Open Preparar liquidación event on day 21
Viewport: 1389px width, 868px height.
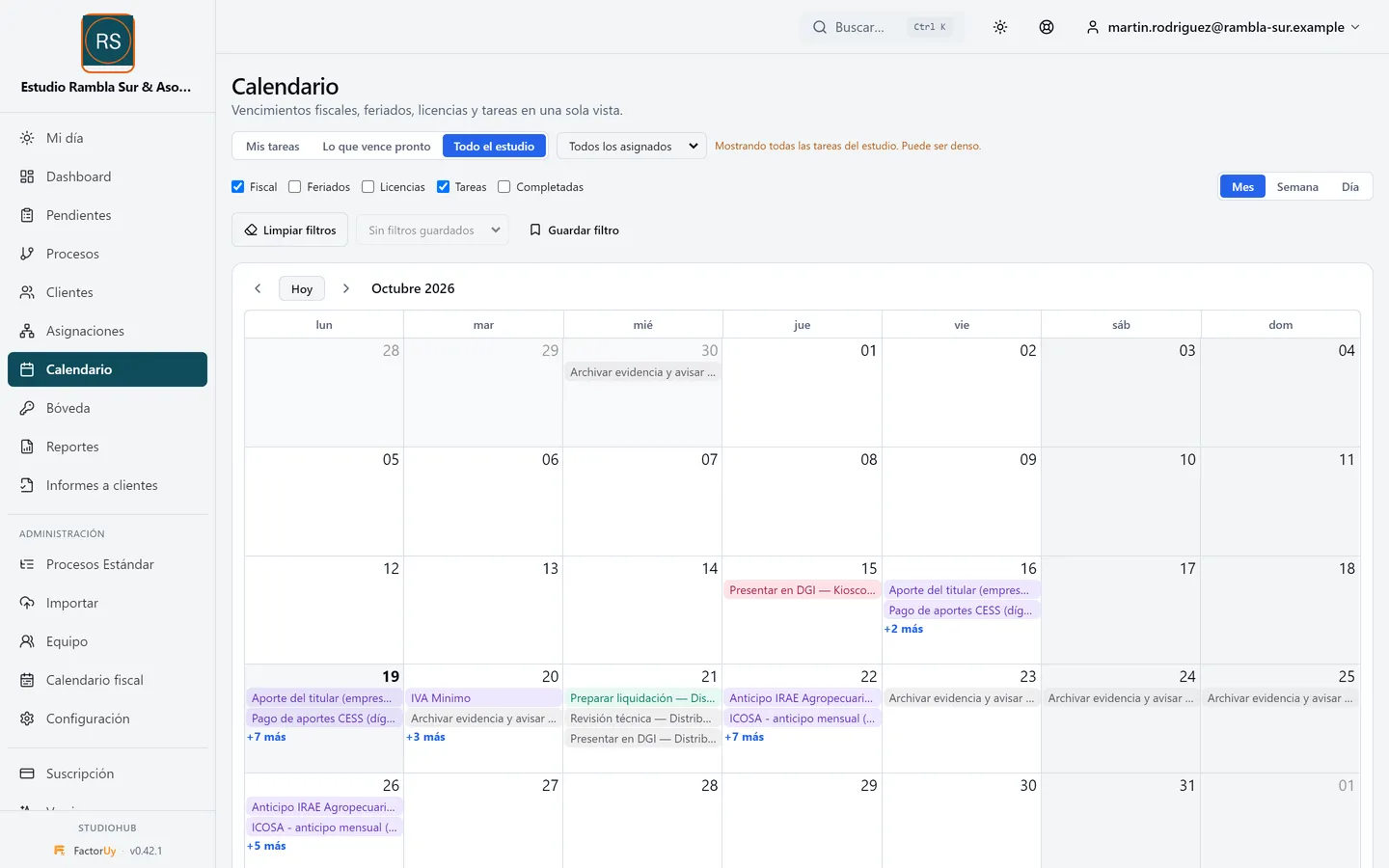[642, 698]
